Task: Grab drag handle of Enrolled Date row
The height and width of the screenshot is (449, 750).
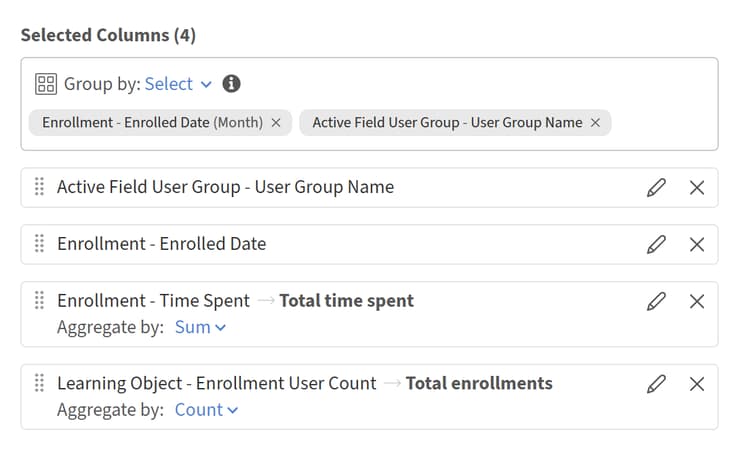Action: click(40, 243)
